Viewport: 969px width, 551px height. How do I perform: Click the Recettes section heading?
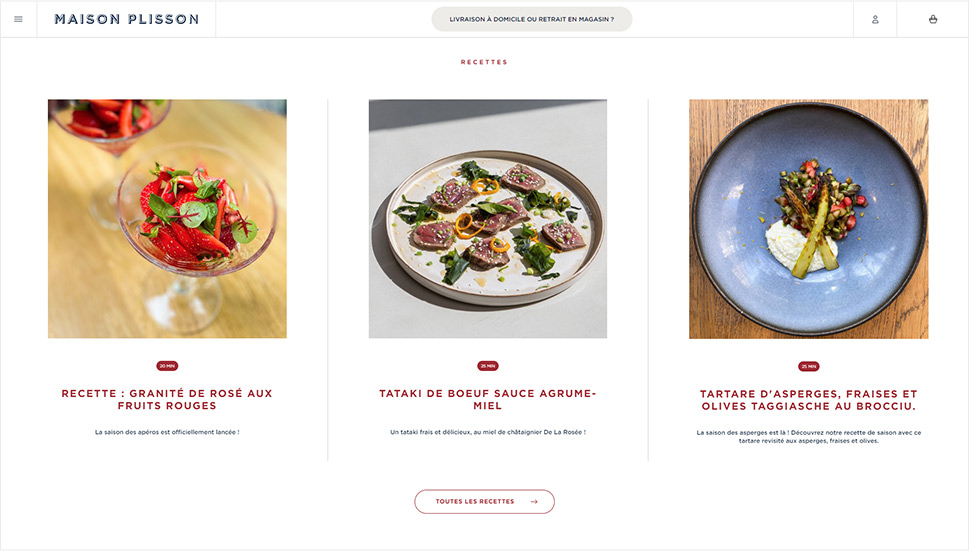coord(484,62)
